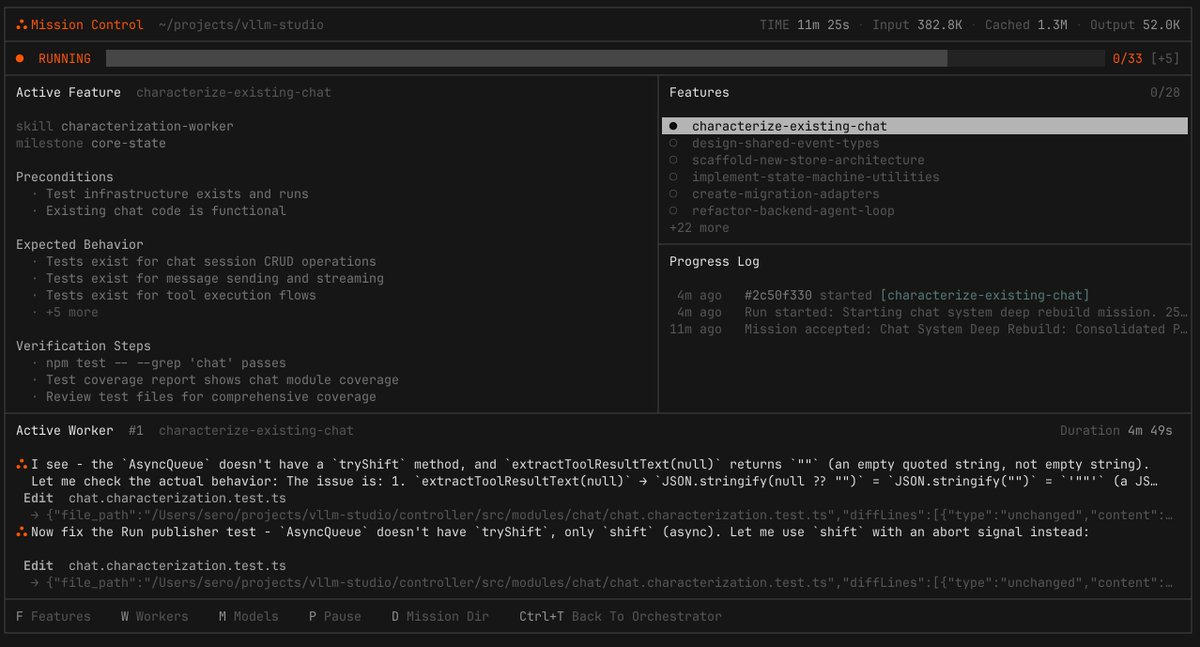
Task: Click the Features 0/28 count
Action: coord(1165,93)
